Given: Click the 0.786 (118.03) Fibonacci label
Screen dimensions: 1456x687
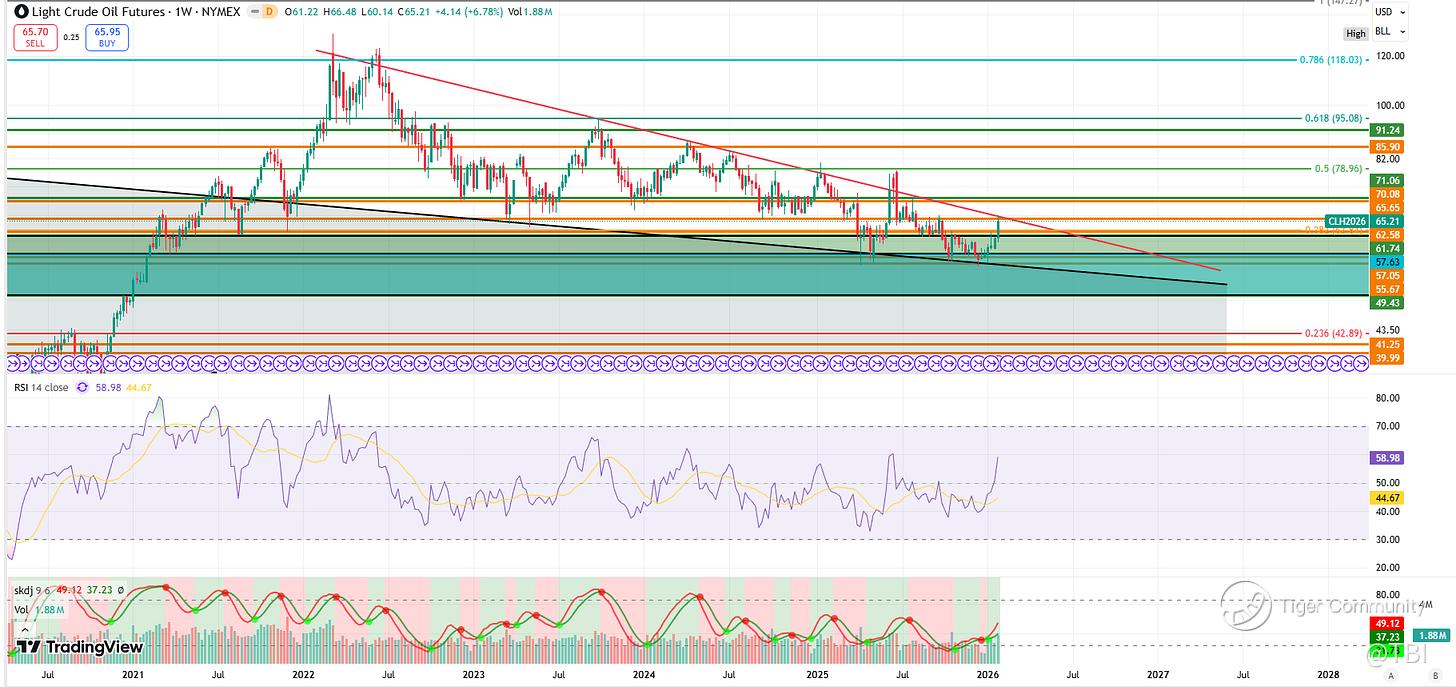Looking at the screenshot, I should click(x=1333, y=60).
